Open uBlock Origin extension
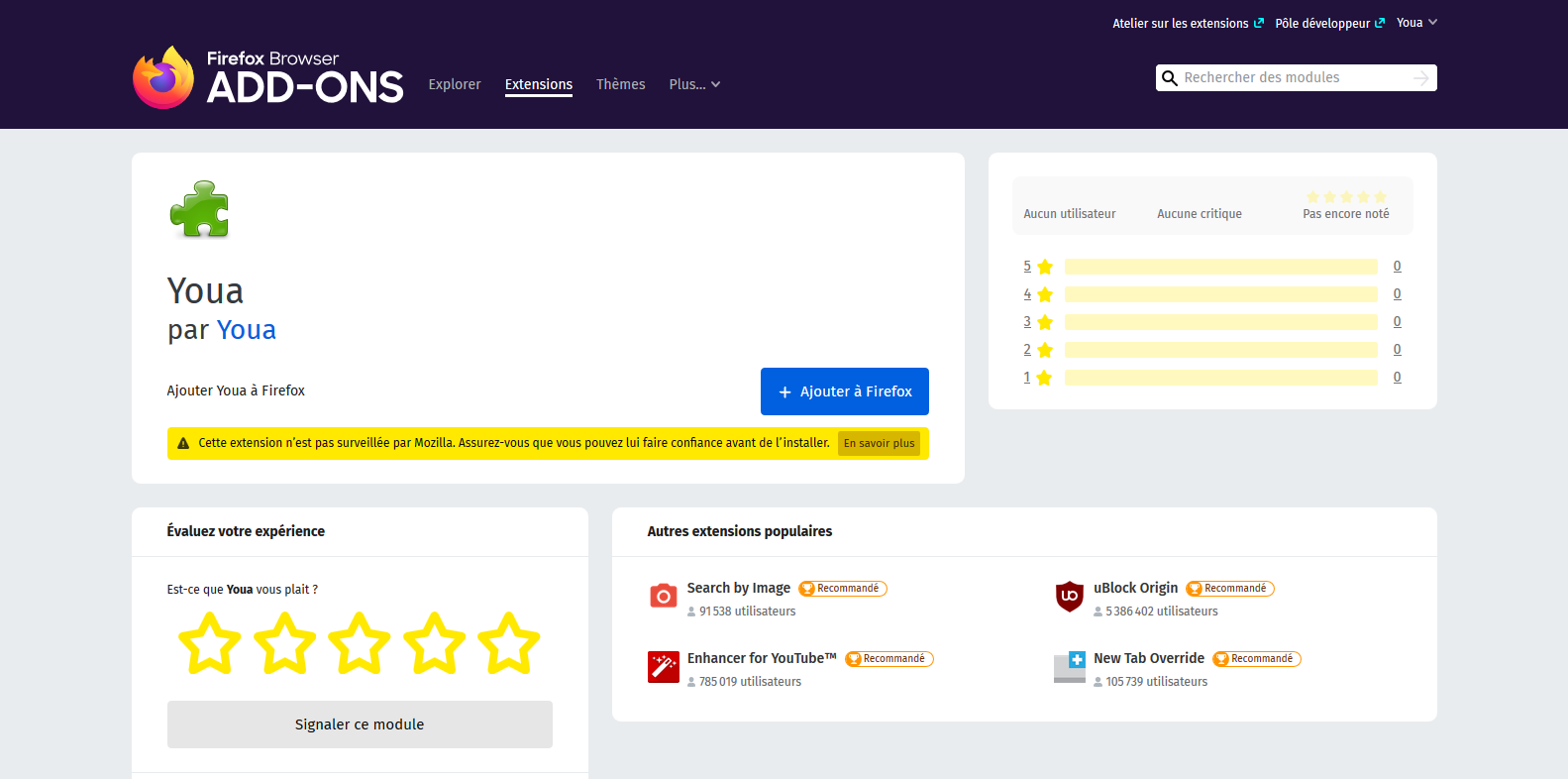Screen dimensions: 1568x779 [1136, 588]
